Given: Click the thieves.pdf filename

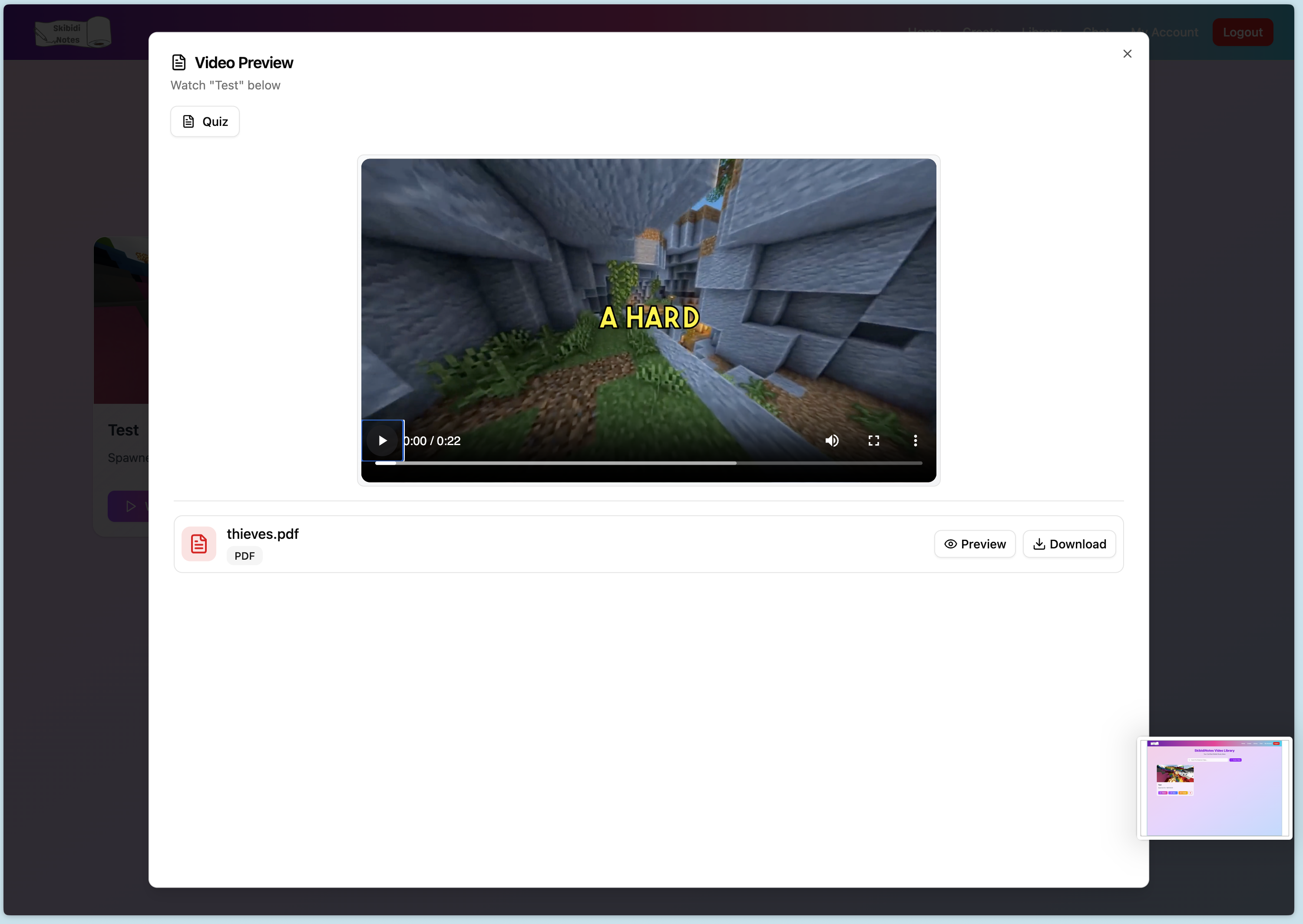Looking at the screenshot, I should pyautogui.click(x=262, y=534).
